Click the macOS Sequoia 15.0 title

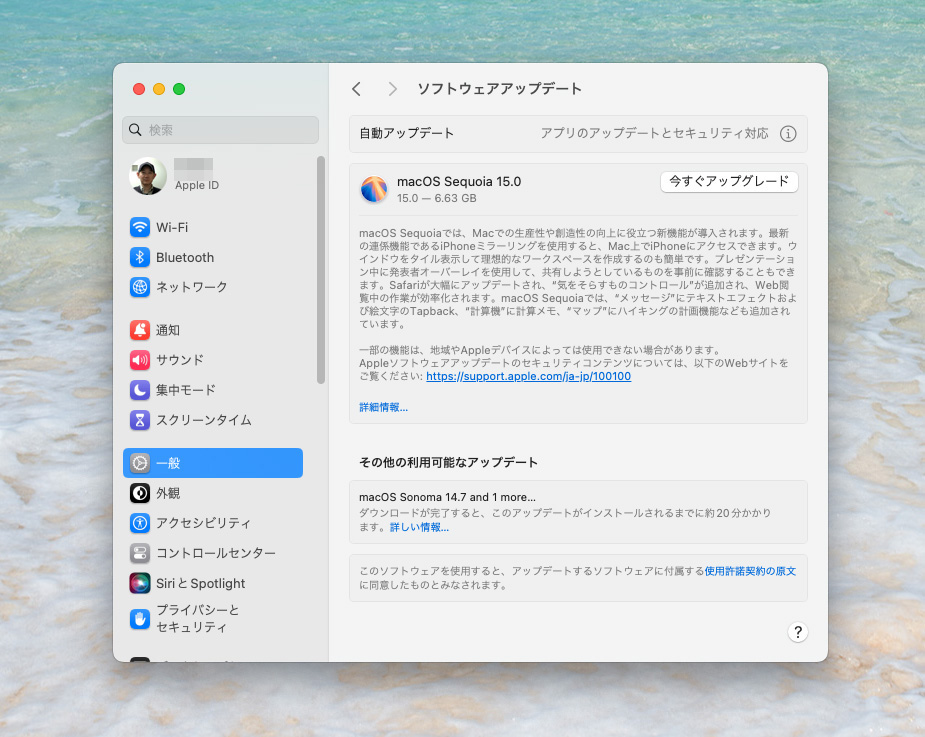coord(459,182)
